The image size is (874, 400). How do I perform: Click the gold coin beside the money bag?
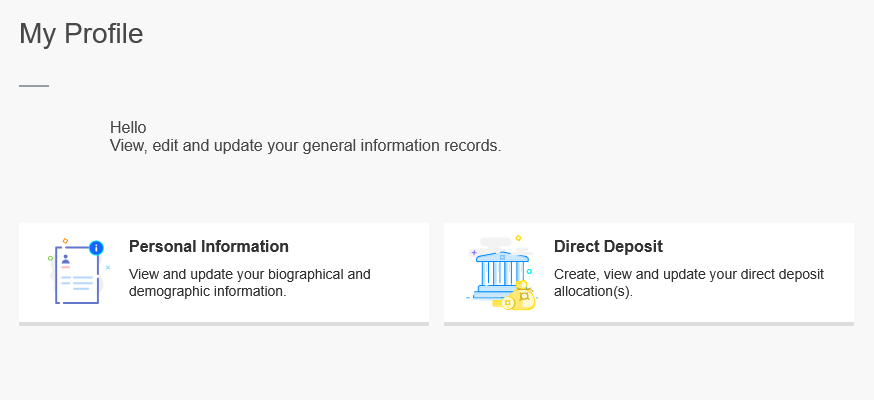tap(508, 302)
